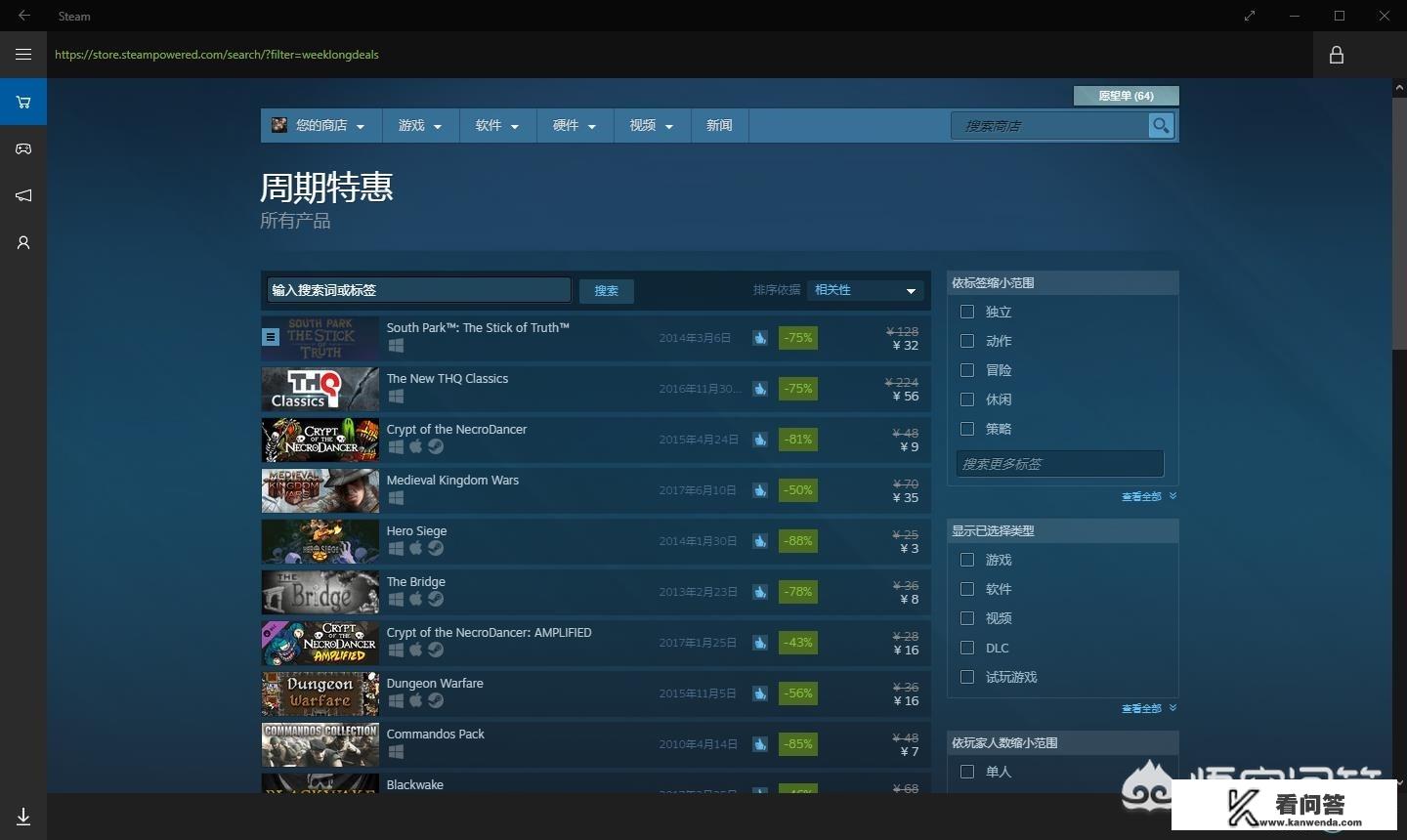
Task: Open South Park: The Stick of Truth listing
Action: pos(596,338)
